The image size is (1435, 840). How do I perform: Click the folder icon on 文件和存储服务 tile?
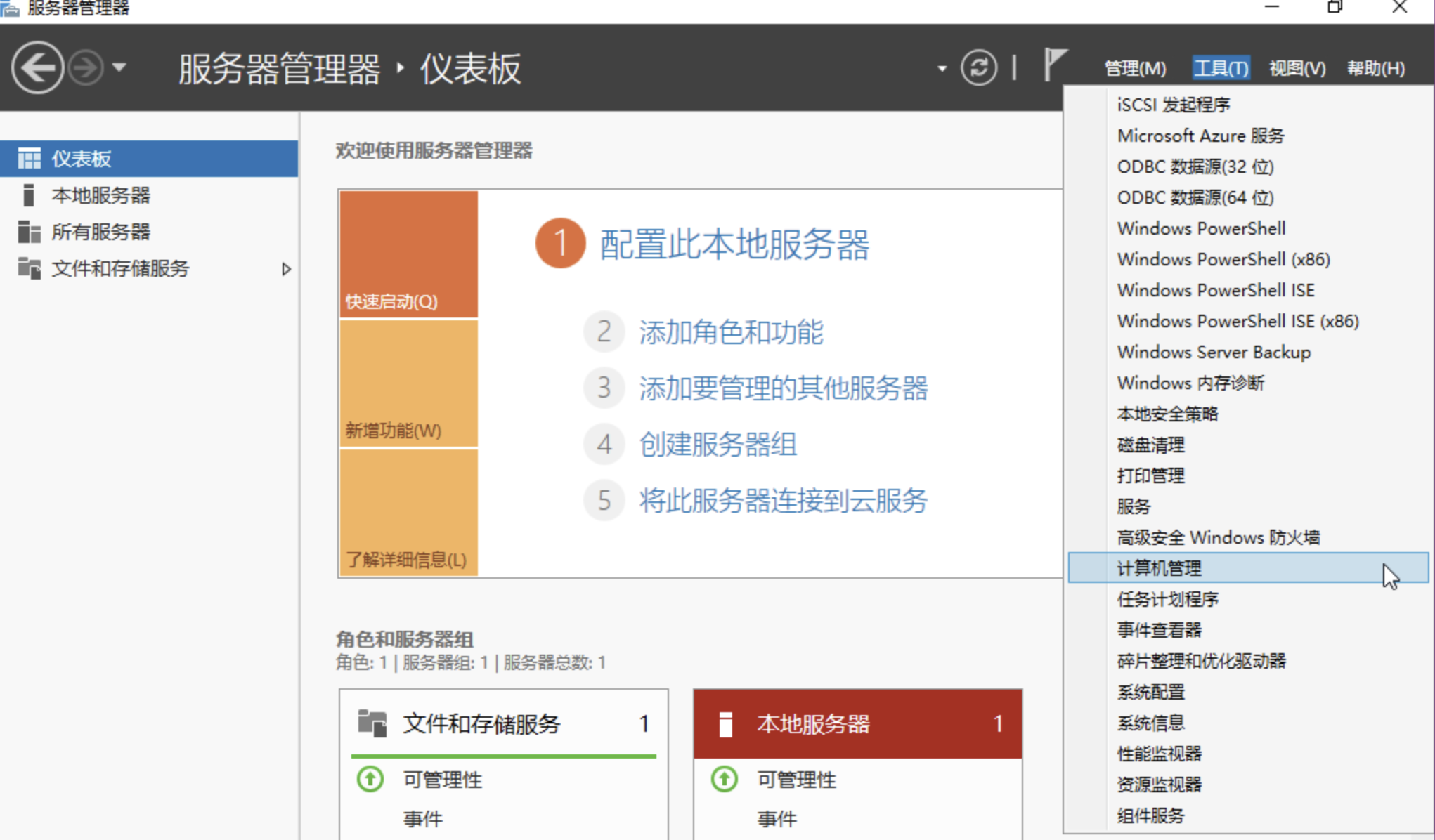372,723
